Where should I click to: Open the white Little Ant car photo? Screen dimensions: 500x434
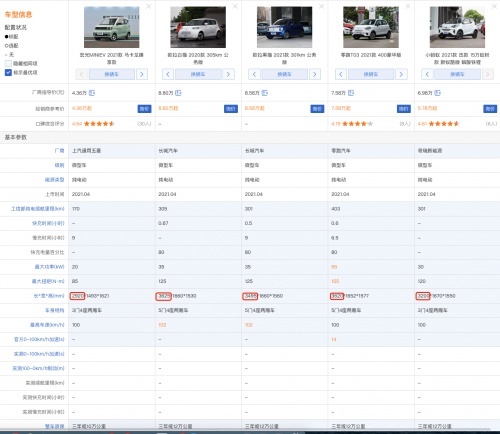(x=457, y=27)
